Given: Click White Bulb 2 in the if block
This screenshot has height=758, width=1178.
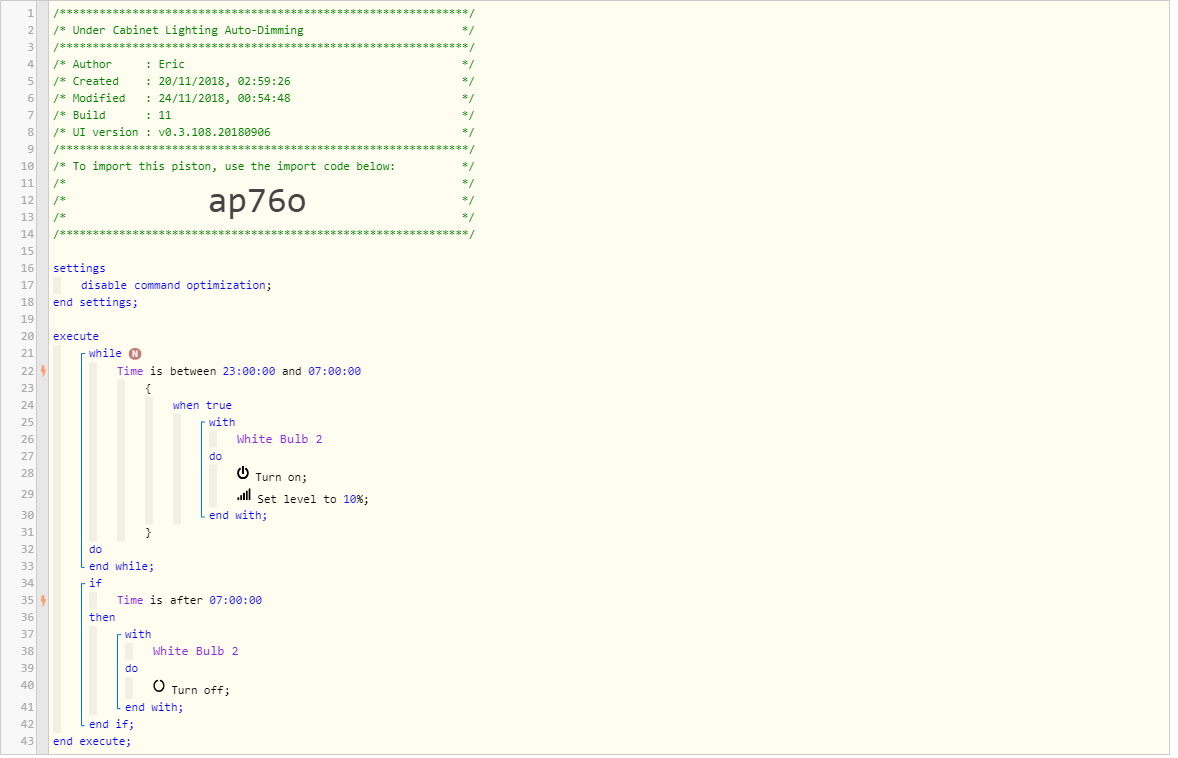Looking at the screenshot, I should point(195,651).
